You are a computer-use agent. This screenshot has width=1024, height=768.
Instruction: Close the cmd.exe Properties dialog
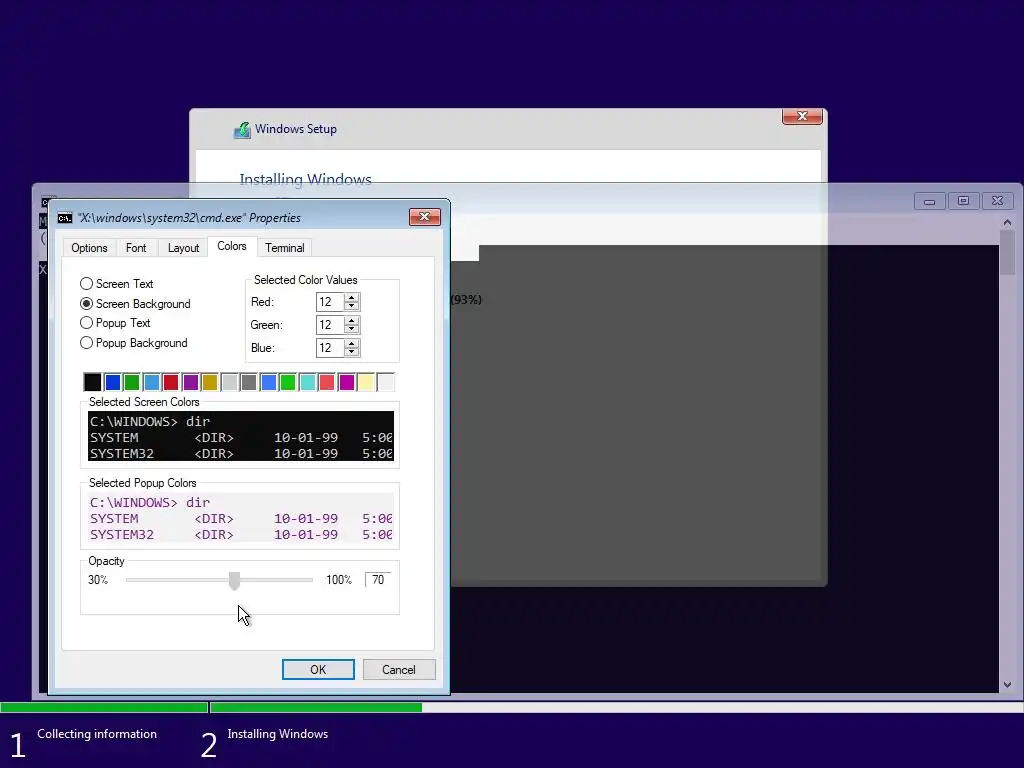click(424, 217)
